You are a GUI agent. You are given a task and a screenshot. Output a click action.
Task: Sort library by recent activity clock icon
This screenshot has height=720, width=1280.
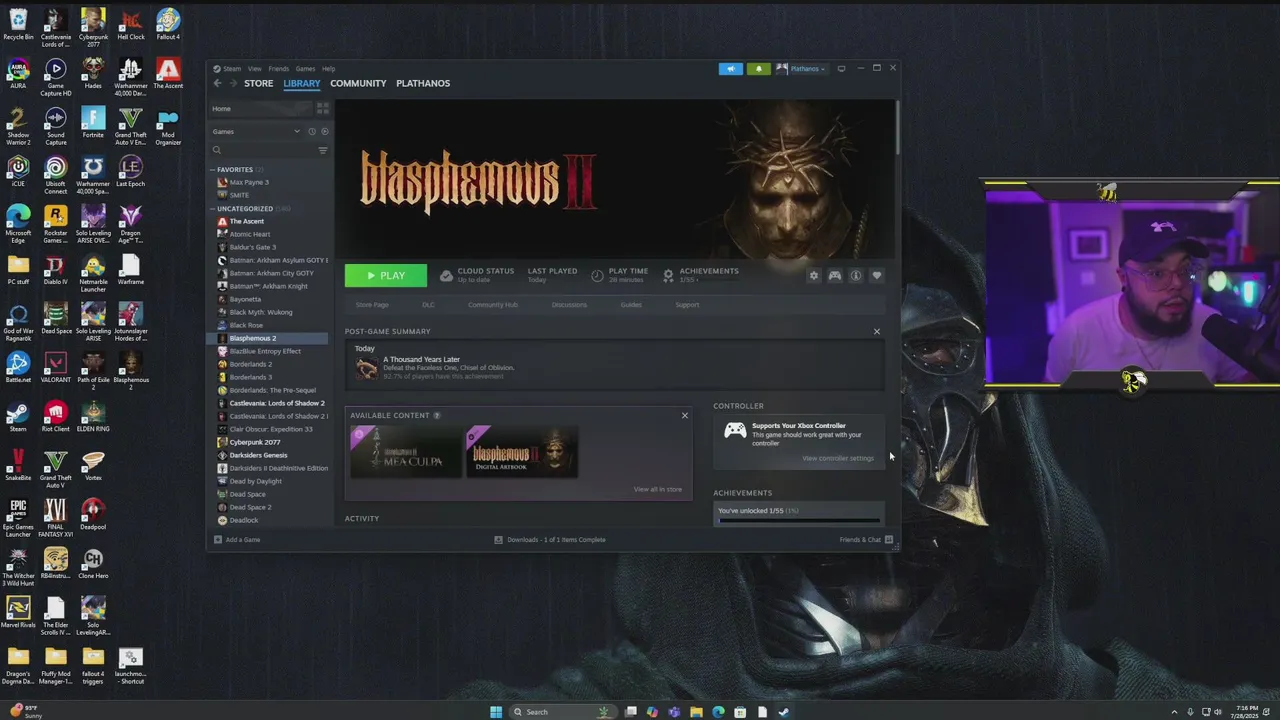tap(312, 132)
